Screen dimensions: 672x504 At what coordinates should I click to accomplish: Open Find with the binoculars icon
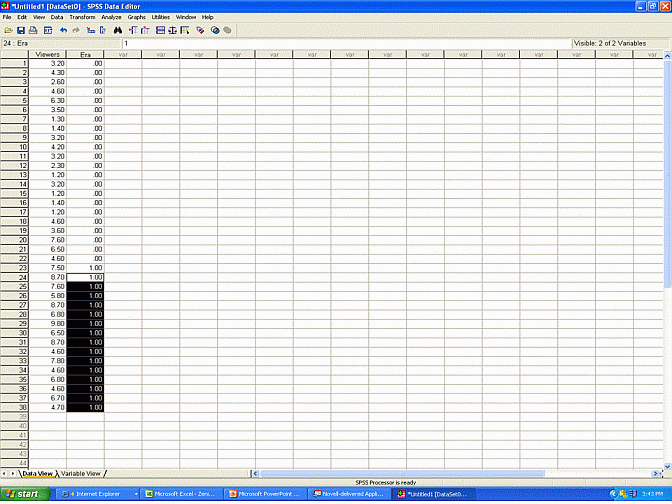[x=117, y=30]
